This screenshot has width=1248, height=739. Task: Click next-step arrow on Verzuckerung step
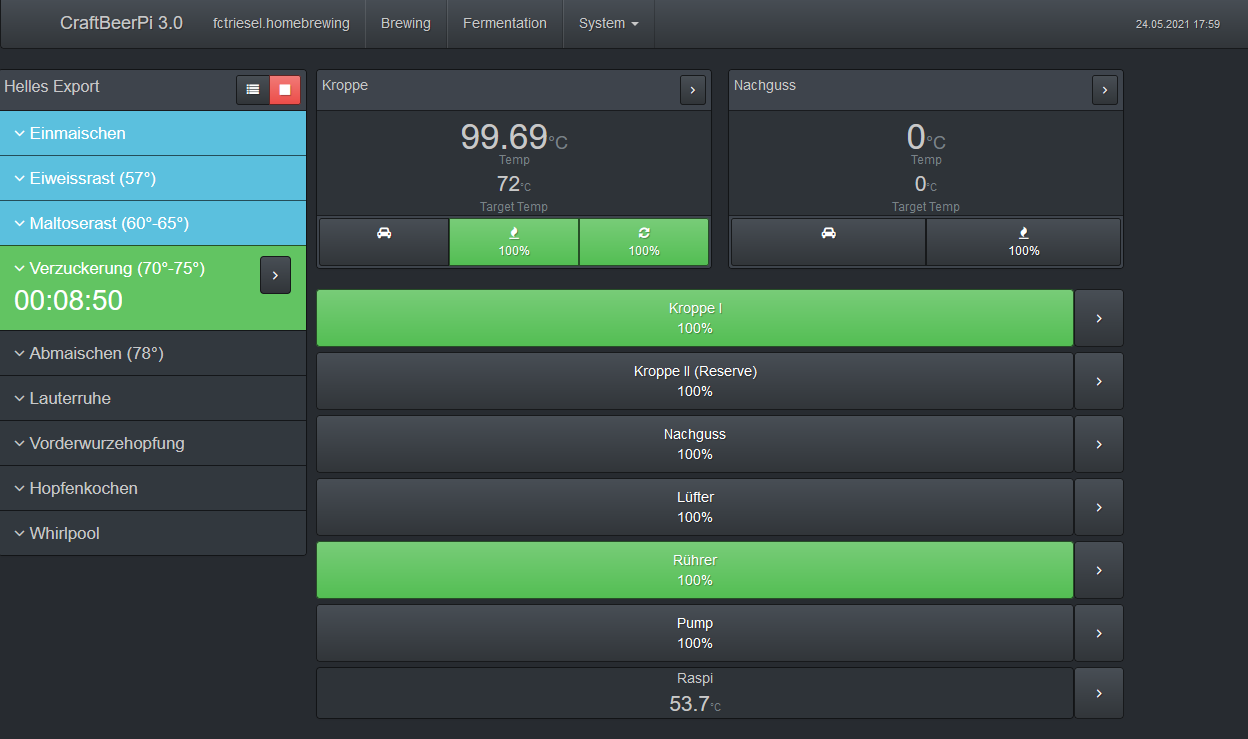click(x=275, y=275)
